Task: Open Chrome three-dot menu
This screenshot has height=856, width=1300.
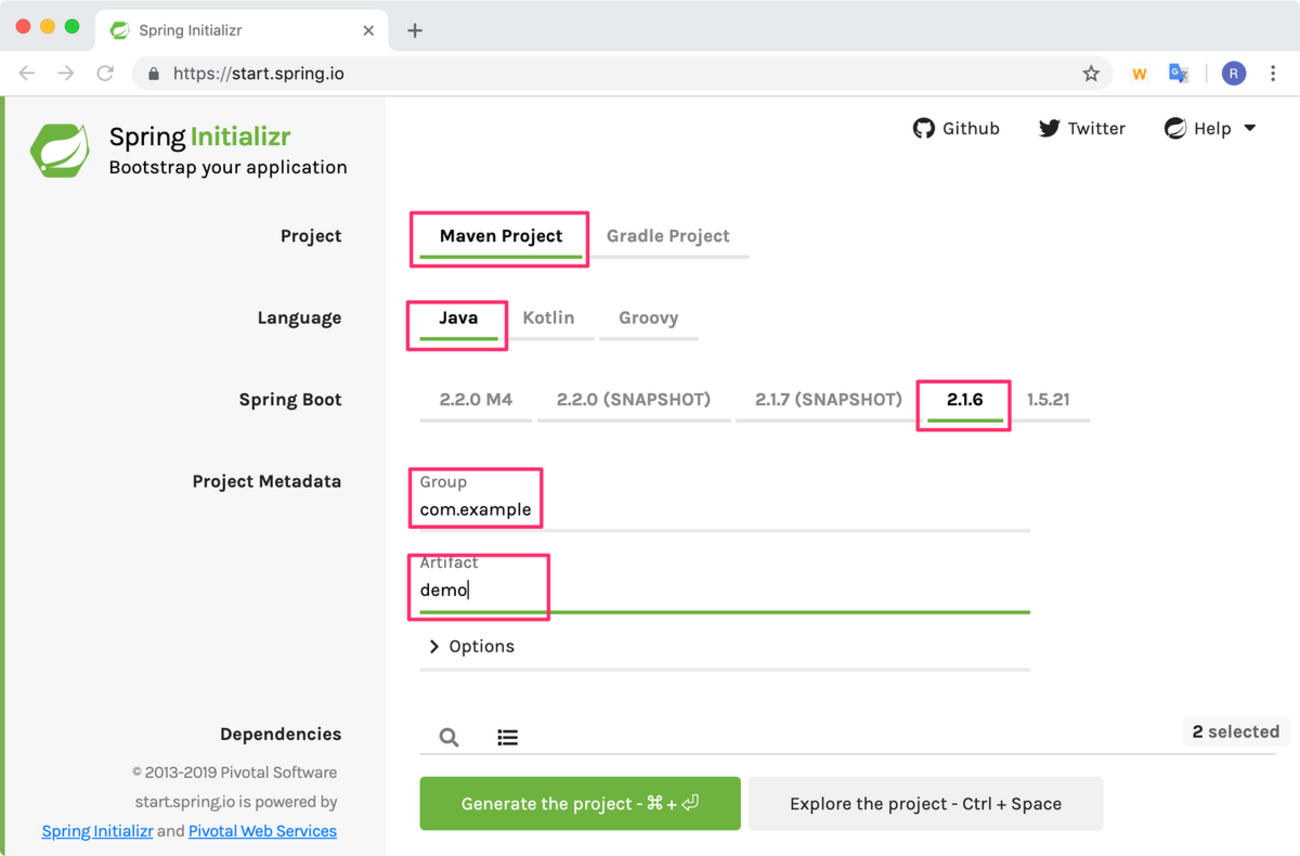Action: pos(1273,73)
